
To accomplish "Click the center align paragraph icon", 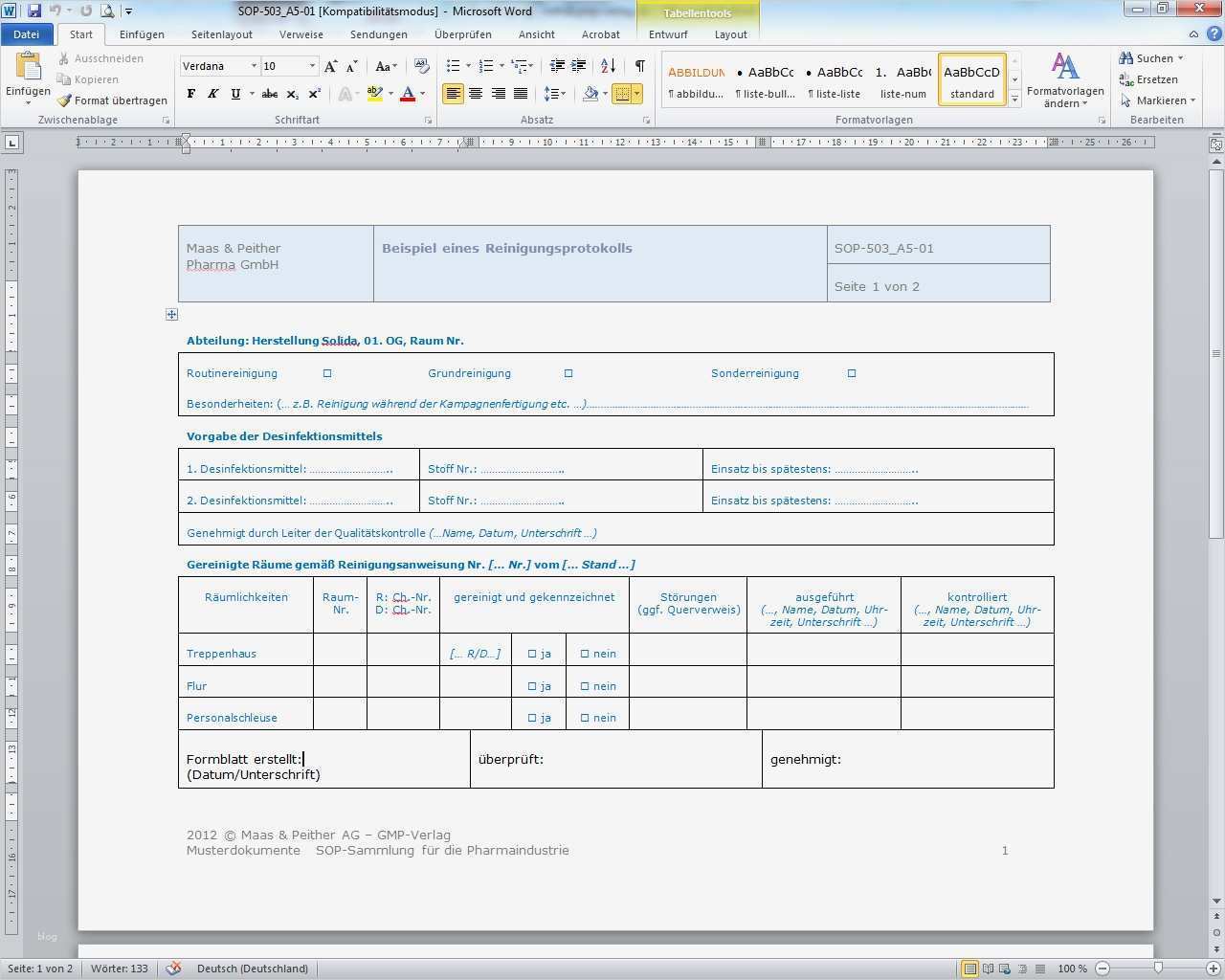I will point(476,94).
